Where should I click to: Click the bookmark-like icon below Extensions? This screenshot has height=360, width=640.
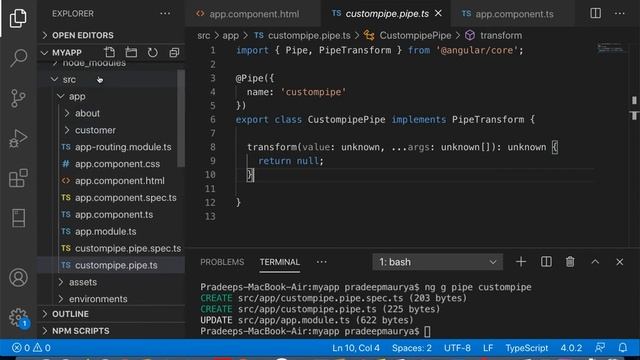18,218
